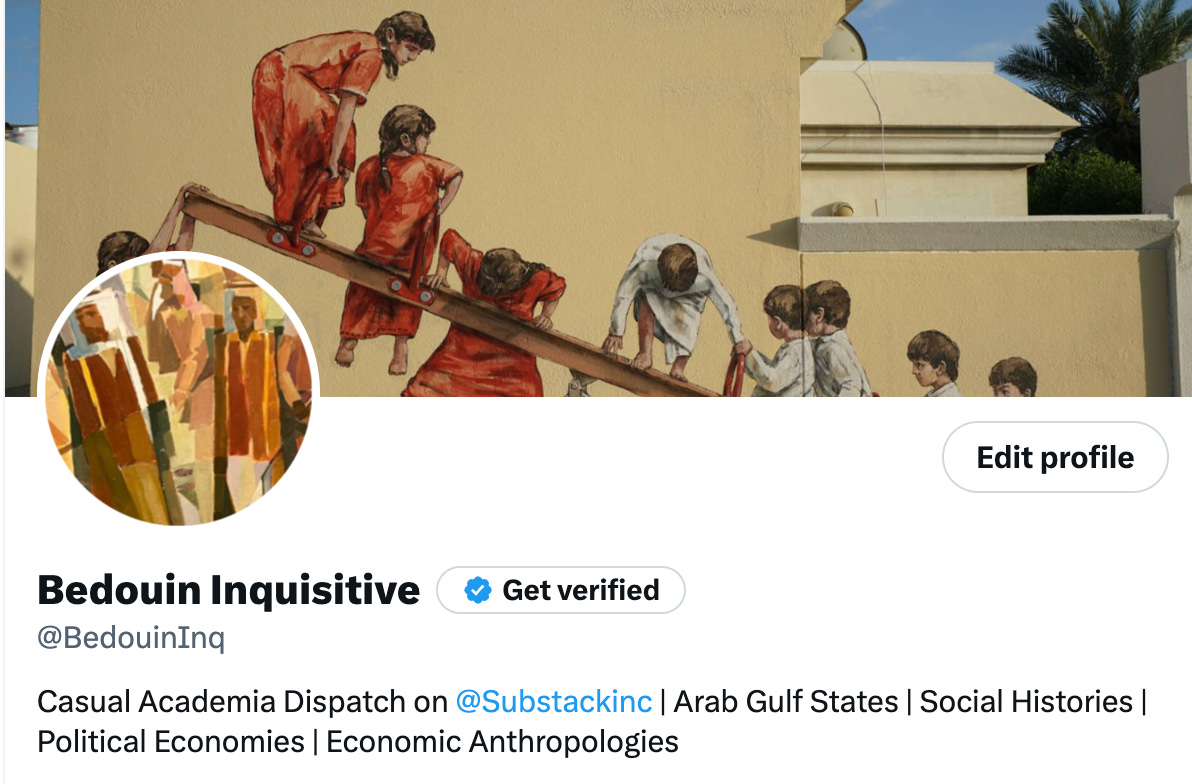Screen dimensions: 1192x784
Task: Open the @Substackinc mention link
Action: (553, 701)
